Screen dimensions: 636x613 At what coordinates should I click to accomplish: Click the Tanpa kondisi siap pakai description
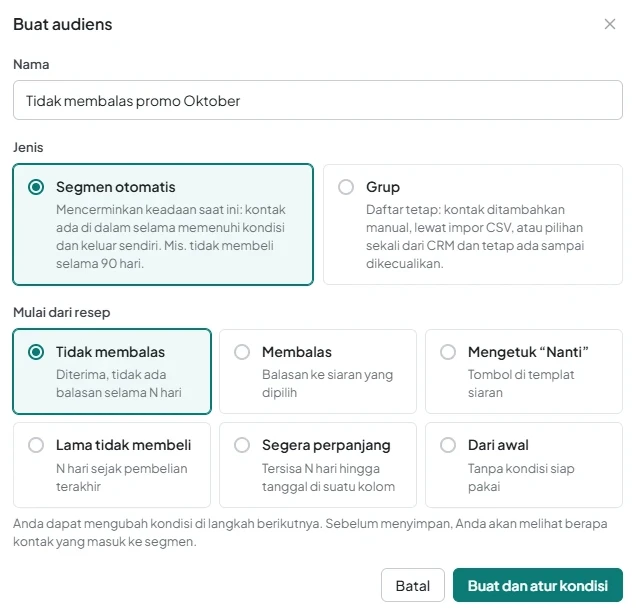(x=521, y=477)
